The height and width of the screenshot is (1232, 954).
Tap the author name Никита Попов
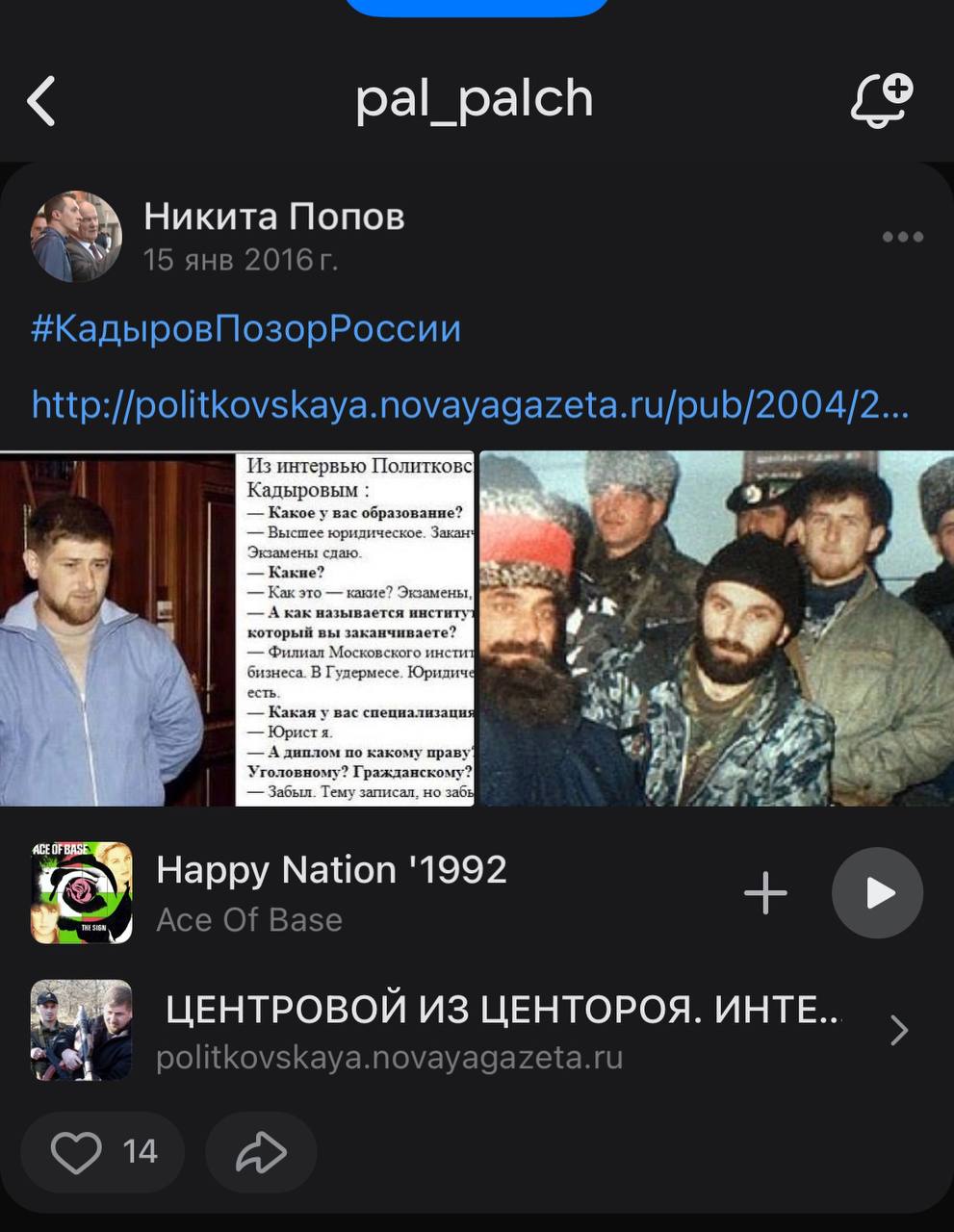[274, 217]
